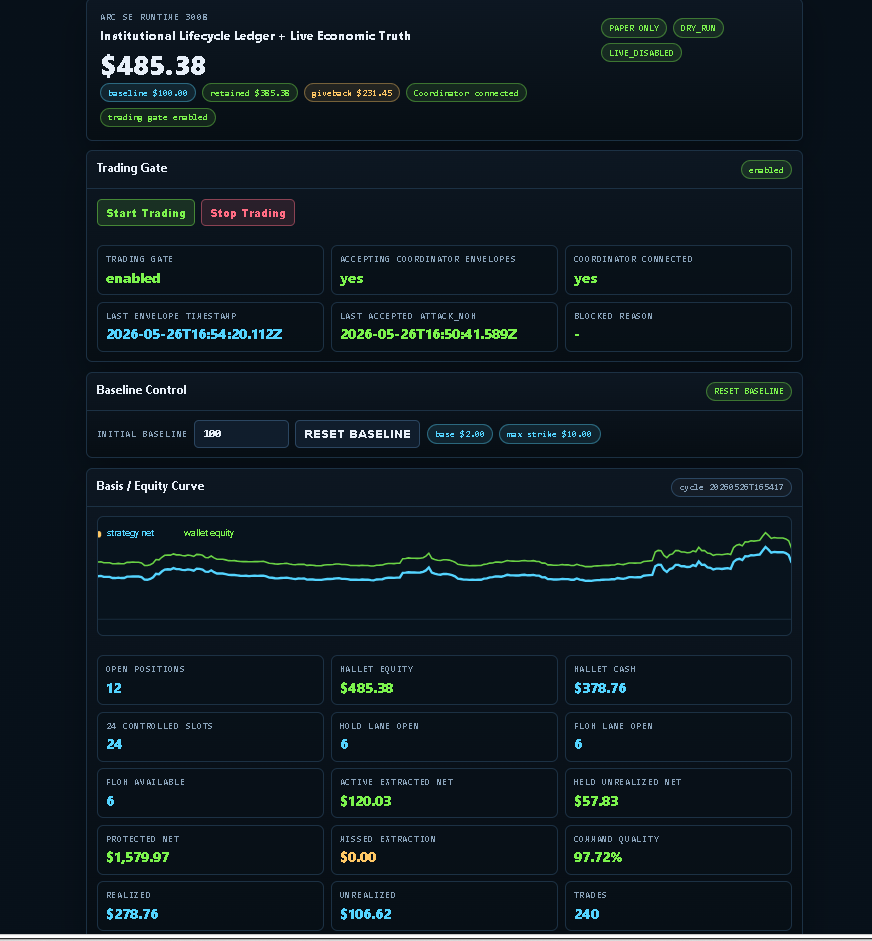Click the Baseline Control section title
Screen dimensions: 872x941
tap(141, 390)
